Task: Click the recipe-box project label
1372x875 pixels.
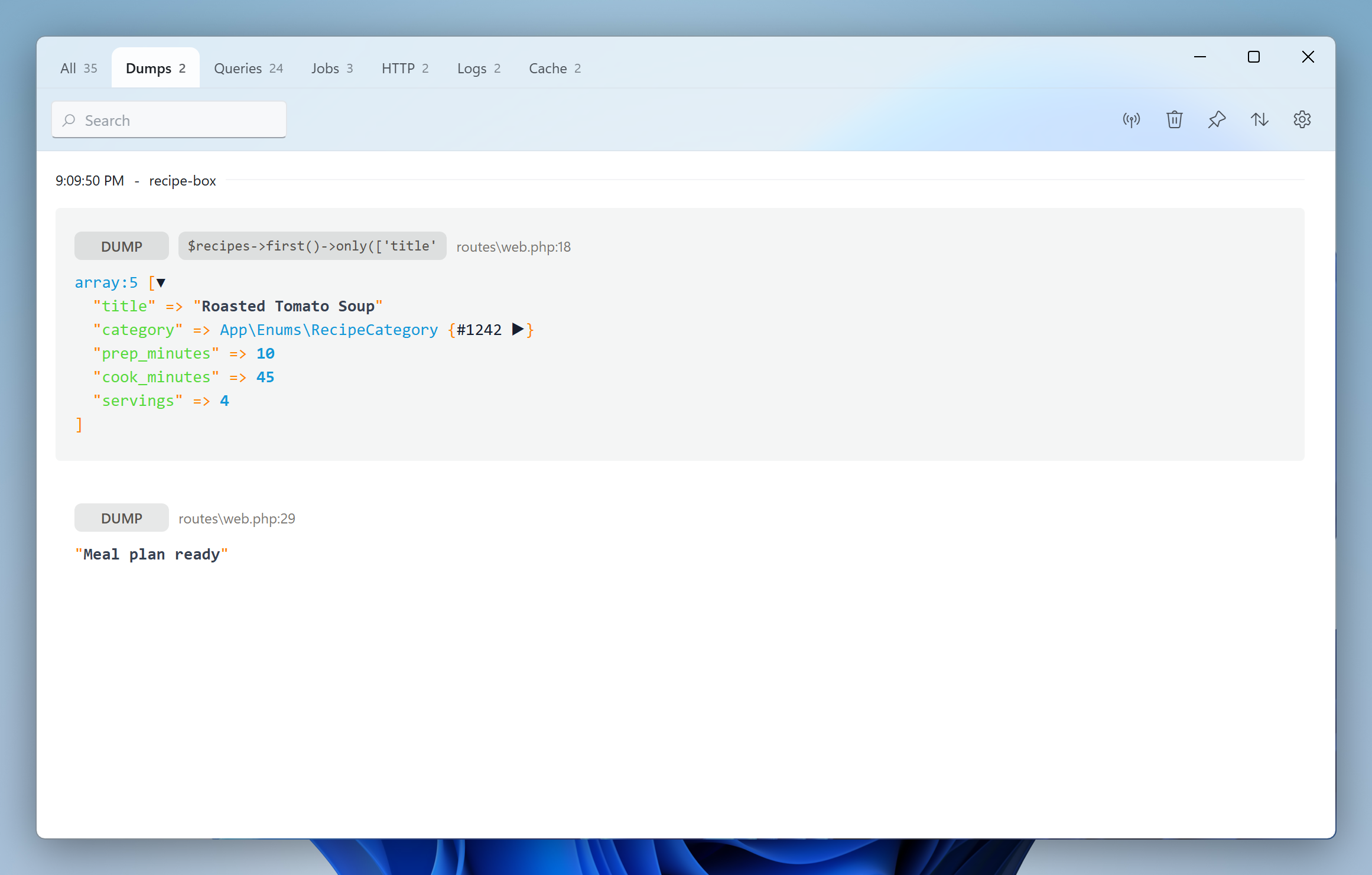Action: point(183,181)
